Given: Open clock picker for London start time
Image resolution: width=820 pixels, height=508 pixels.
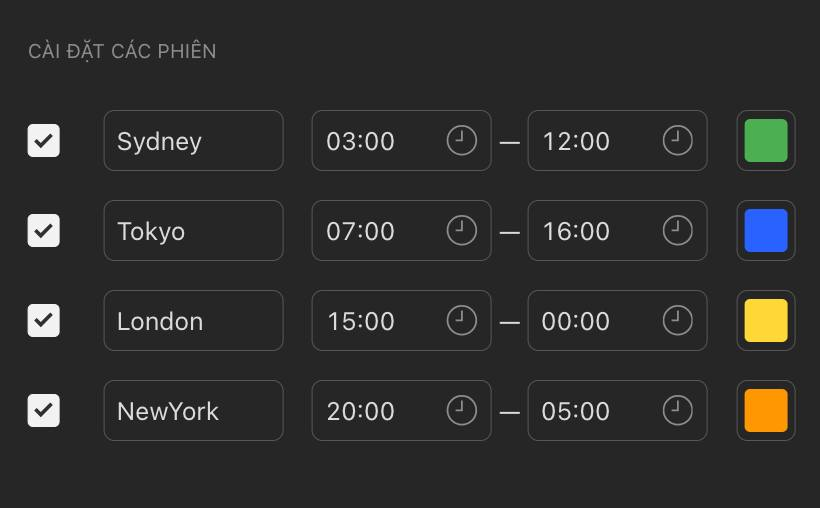Looking at the screenshot, I should point(462,320).
